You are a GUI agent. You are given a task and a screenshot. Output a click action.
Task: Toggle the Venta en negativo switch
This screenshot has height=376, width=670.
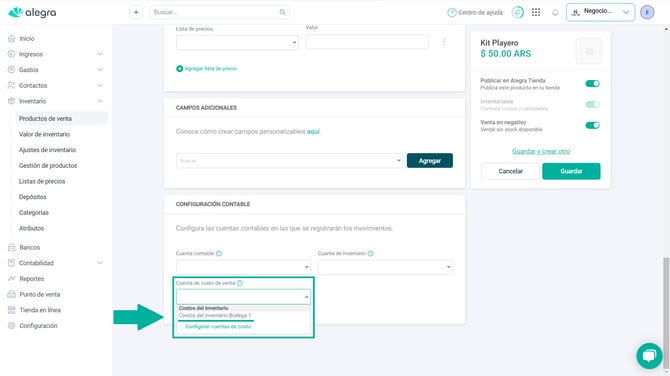tap(592, 125)
